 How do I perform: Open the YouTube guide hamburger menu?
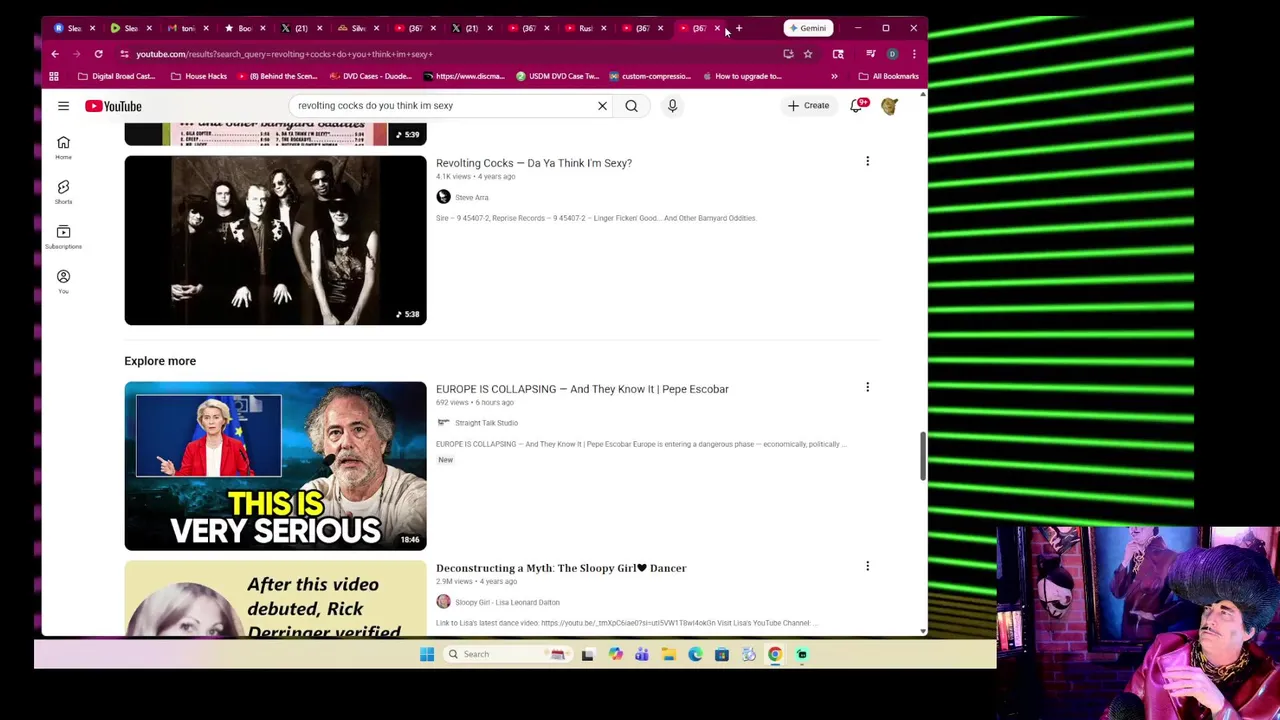(x=63, y=105)
